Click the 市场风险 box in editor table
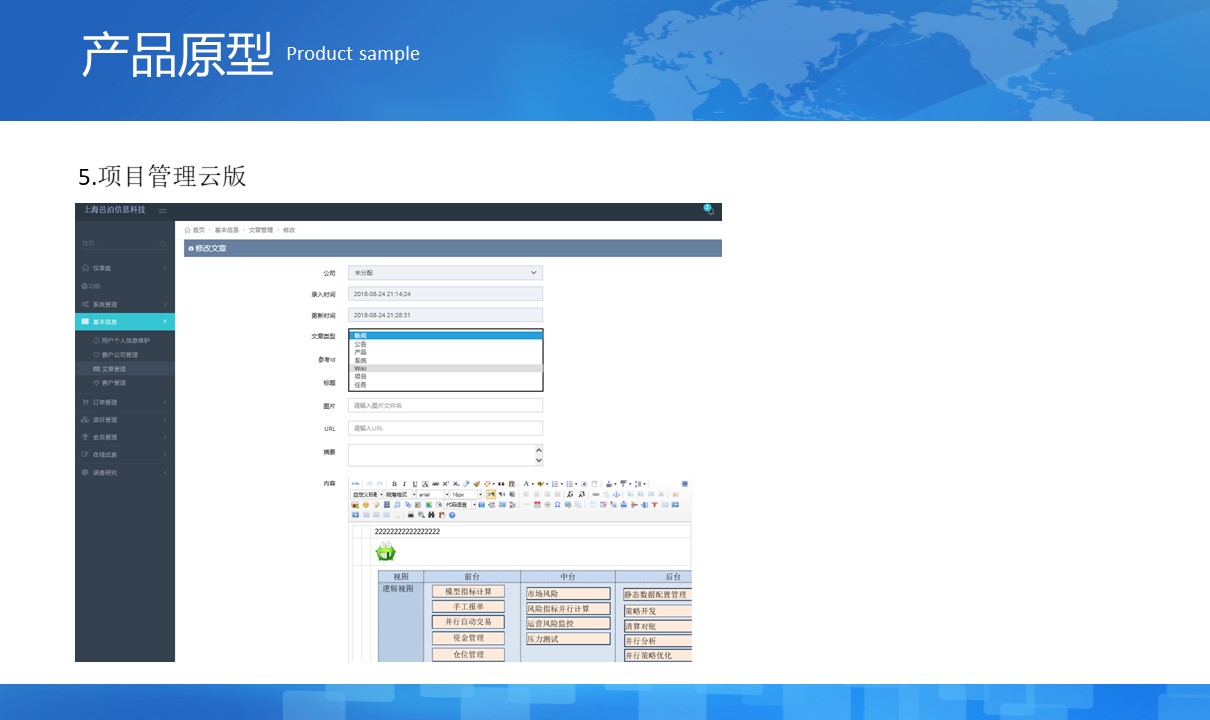Image resolution: width=1210 pixels, height=720 pixels. [568, 594]
